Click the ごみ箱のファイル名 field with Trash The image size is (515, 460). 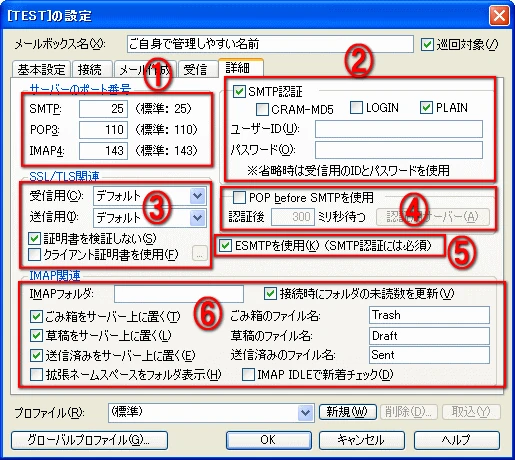[x=429, y=315]
